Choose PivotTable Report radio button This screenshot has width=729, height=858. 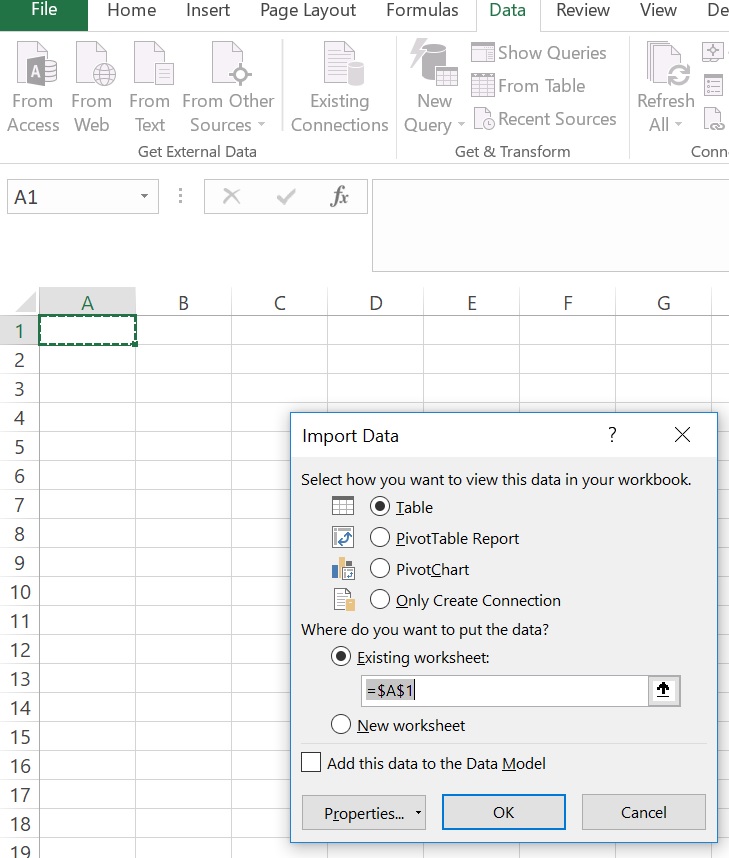[x=380, y=537]
